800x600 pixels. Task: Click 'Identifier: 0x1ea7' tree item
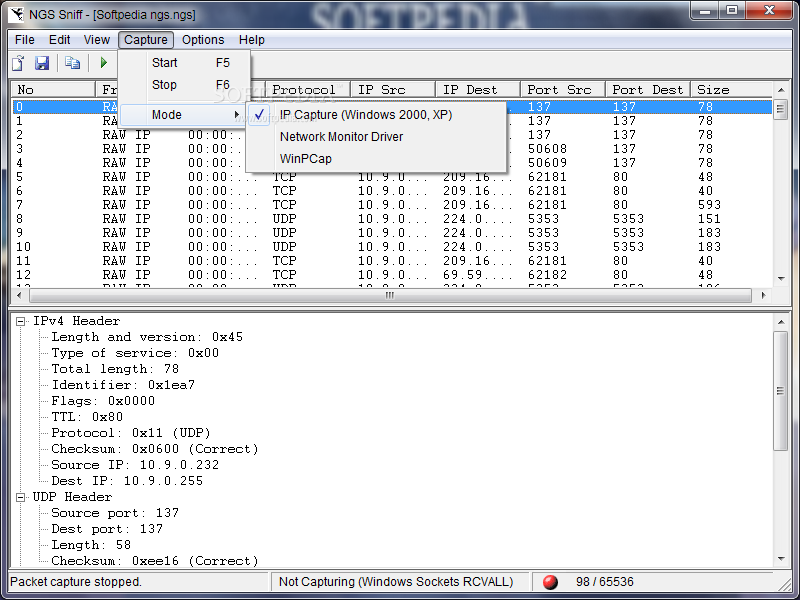coord(123,385)
